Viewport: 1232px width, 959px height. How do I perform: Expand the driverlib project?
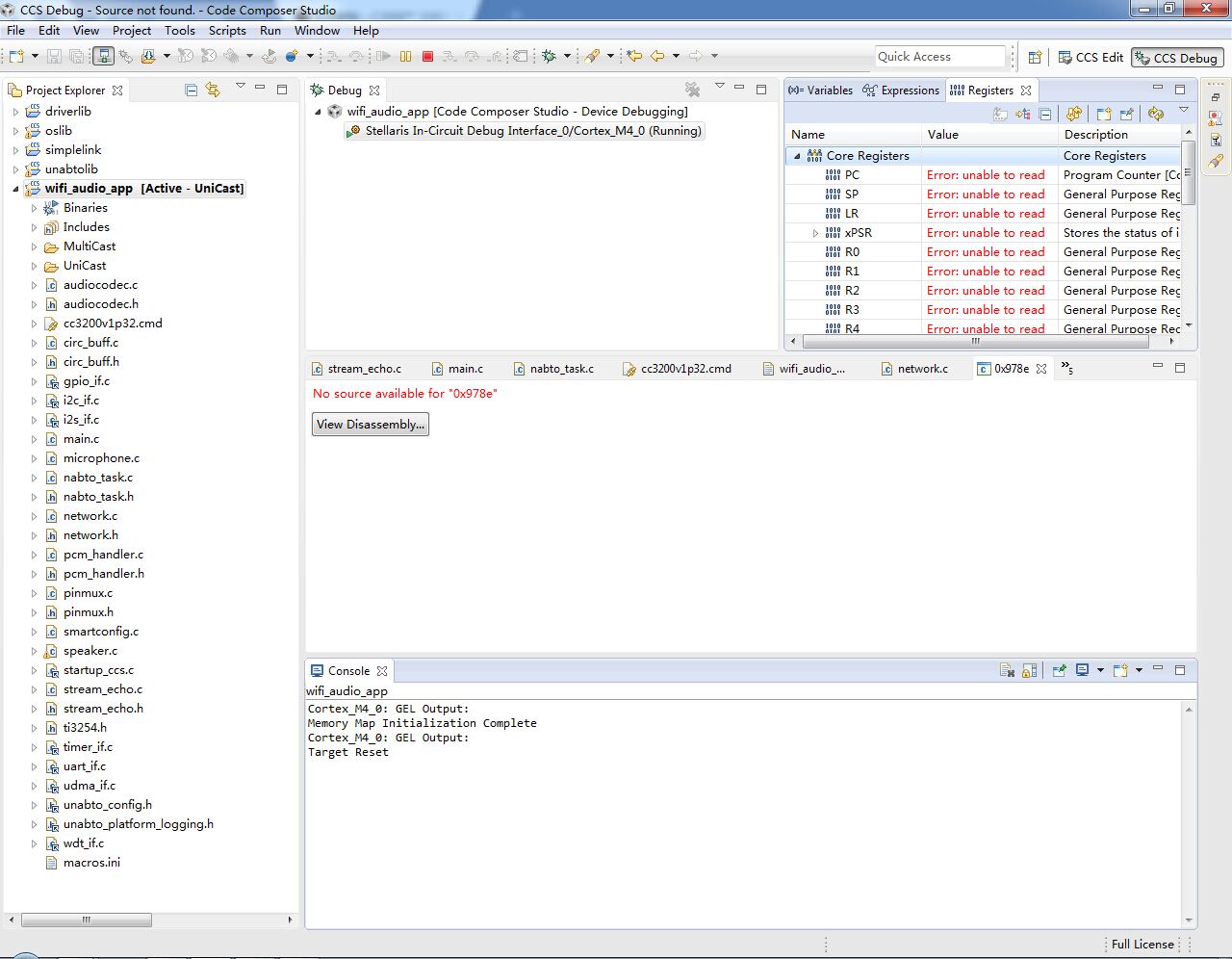pyautogui.click(x=15, y=112)
